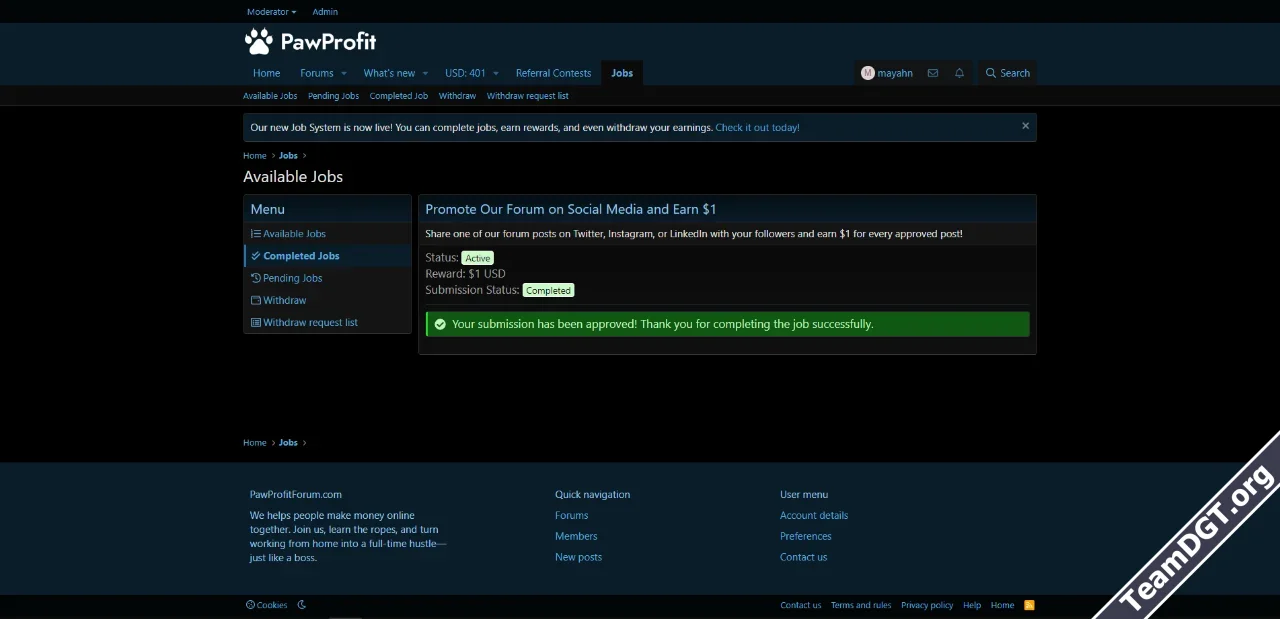Expand the Moderator dropdown menu
This screenshot has width=1280, height=619.
tap(271, 12)
